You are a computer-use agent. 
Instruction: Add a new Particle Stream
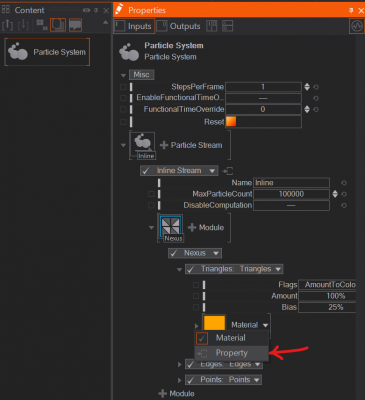pos(191,145)
